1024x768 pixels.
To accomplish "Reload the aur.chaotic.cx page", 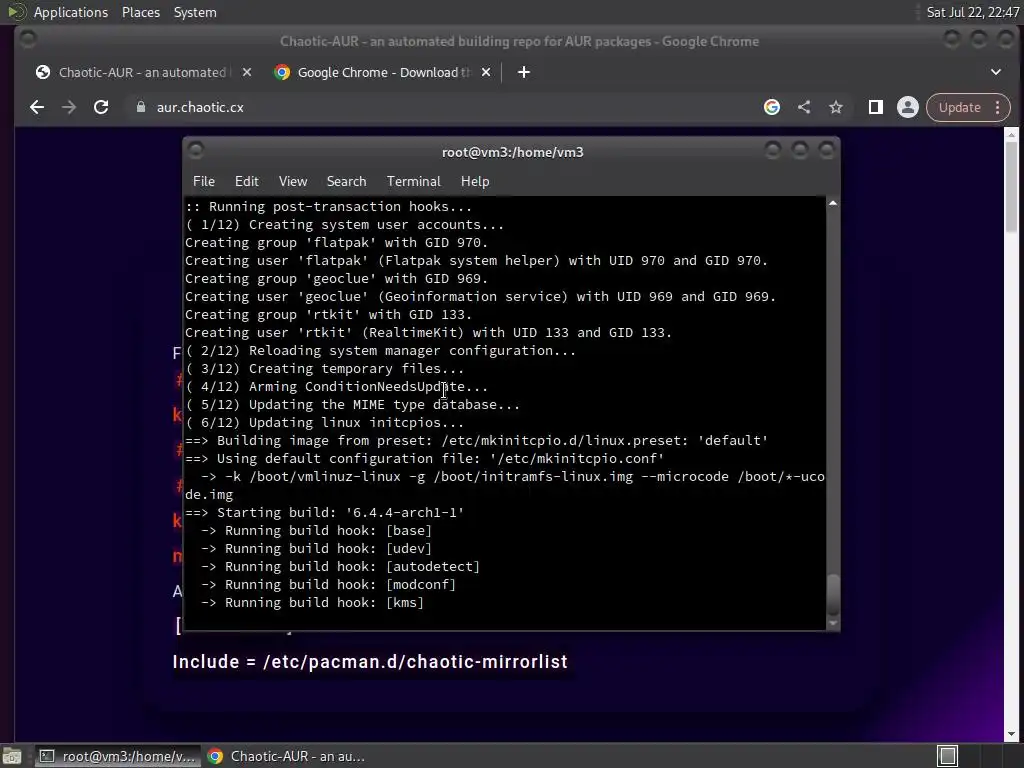I will 101,107.
